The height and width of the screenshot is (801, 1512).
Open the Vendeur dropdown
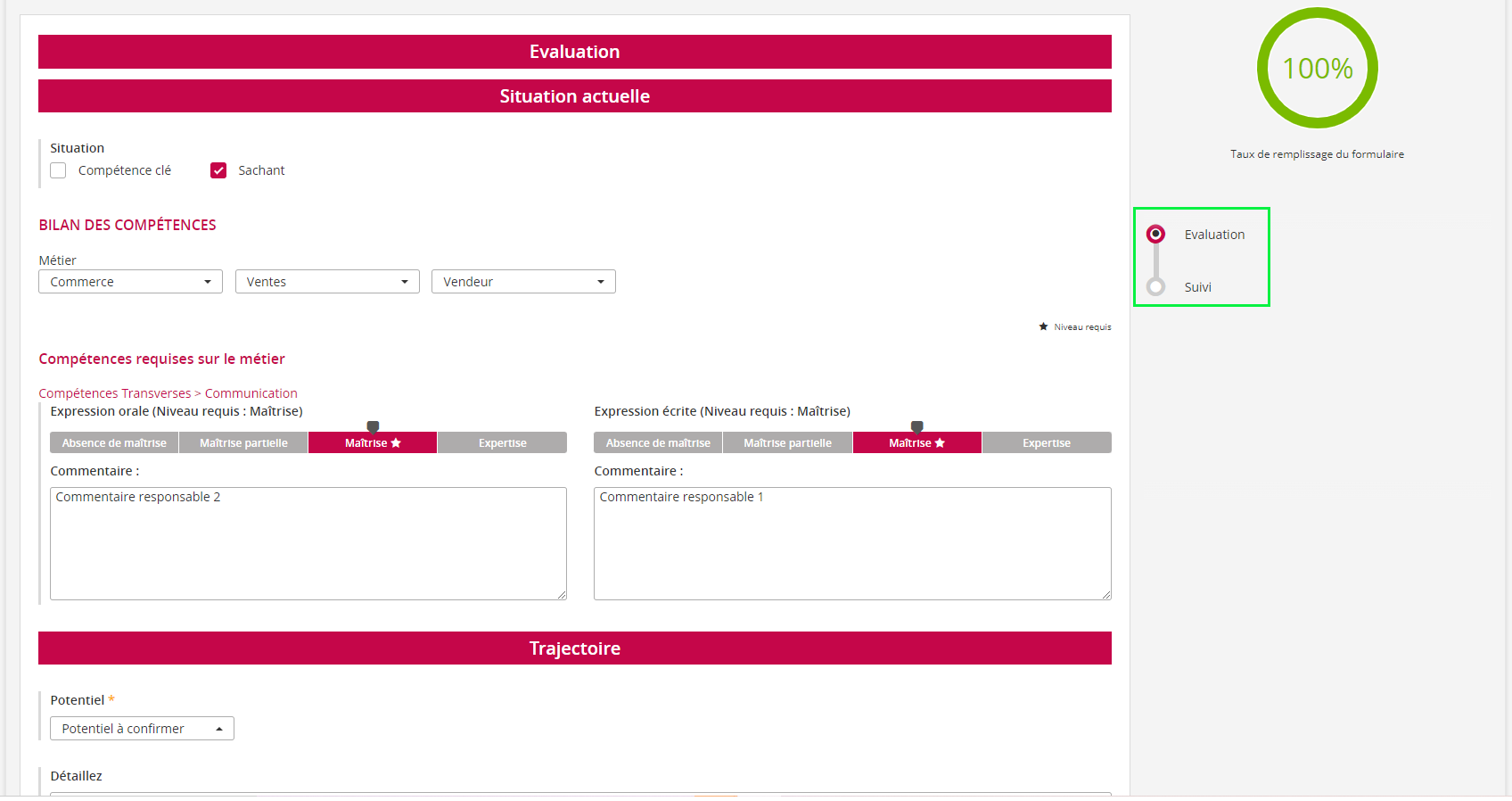523,282
